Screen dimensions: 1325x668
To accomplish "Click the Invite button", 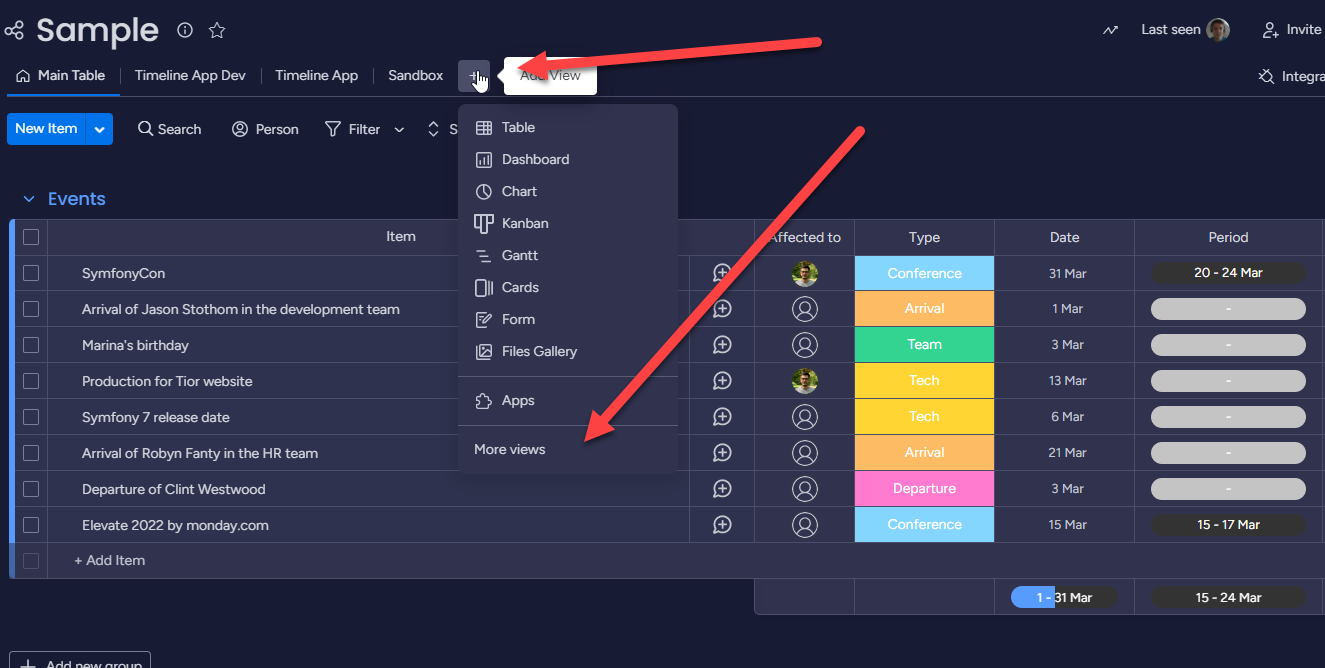I will 1292,30.
